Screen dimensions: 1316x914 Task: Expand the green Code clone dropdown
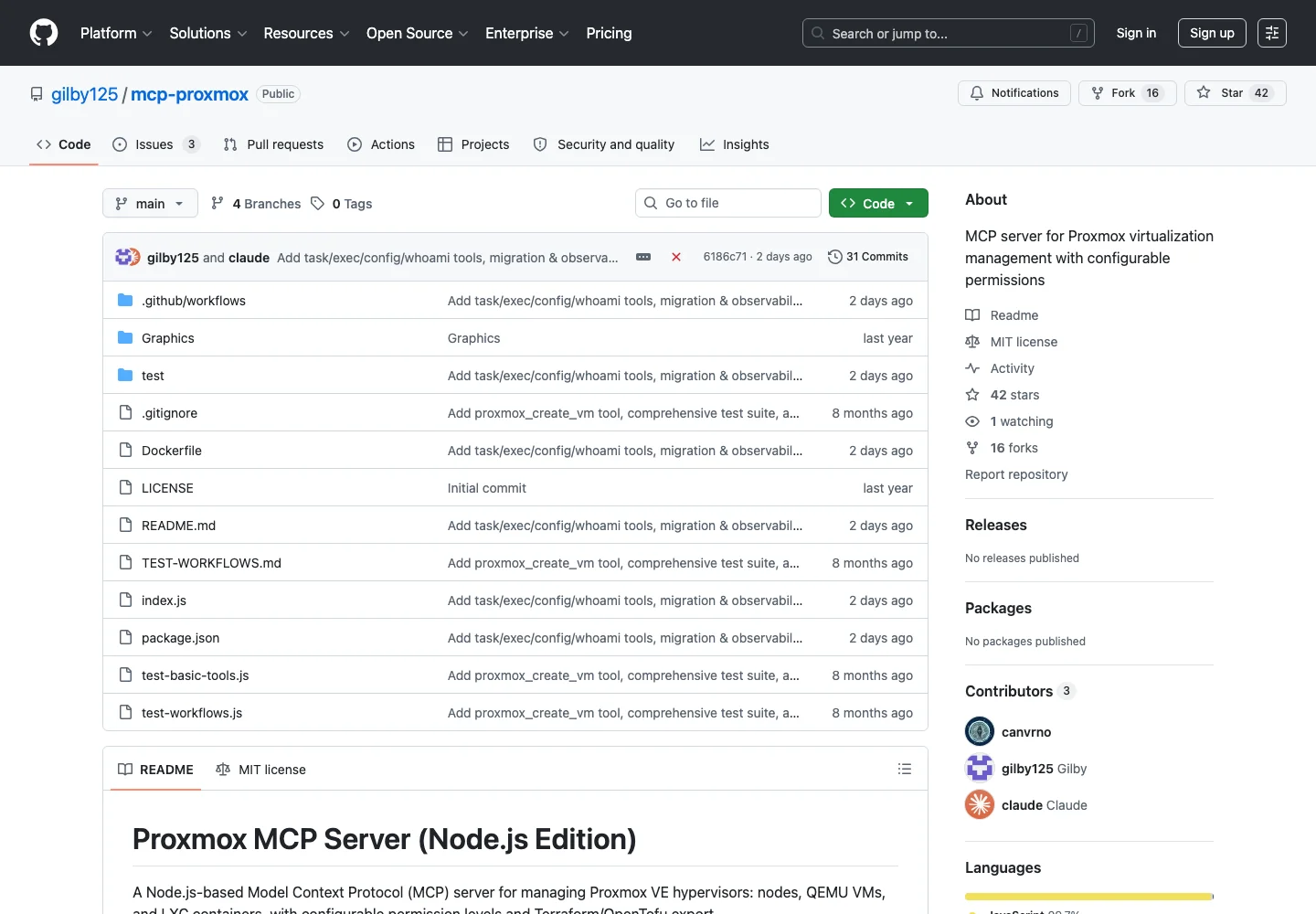(878, 203)
